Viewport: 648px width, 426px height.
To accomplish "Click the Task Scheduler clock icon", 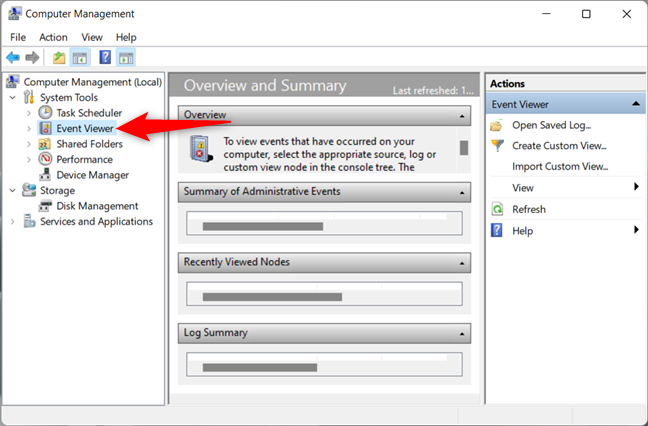I will (x=45, y=112).
